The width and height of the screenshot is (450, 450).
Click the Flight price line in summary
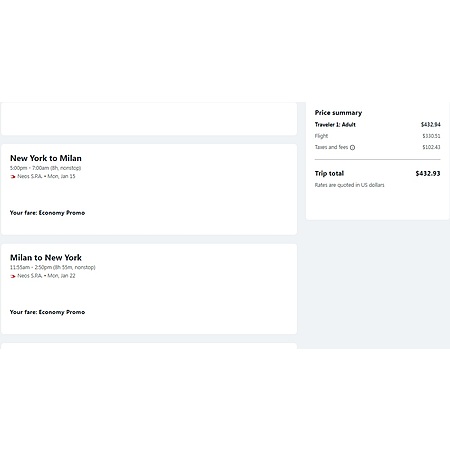coord(377,136)
